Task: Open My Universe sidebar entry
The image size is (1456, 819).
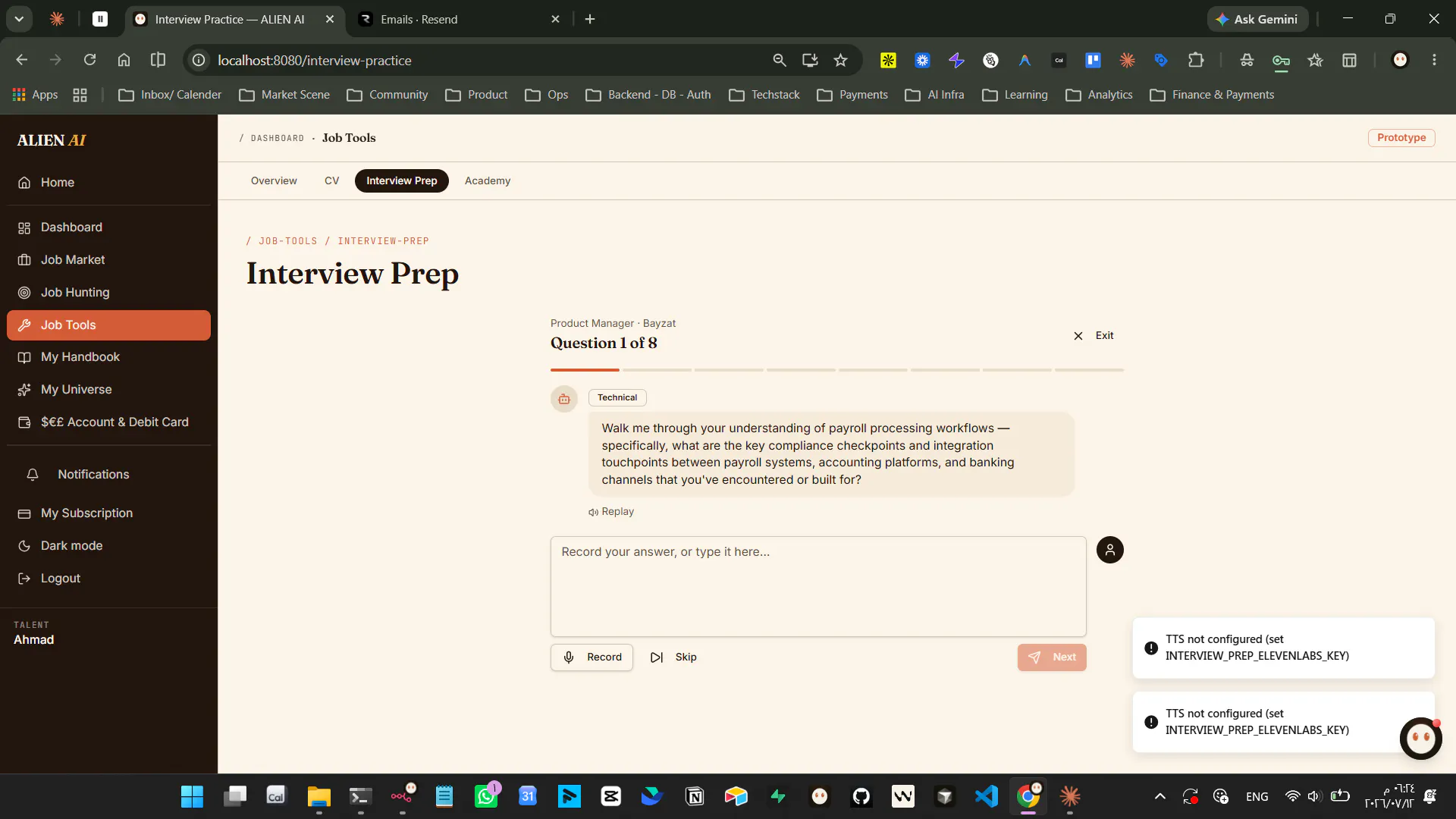Action: click(108, 390)
